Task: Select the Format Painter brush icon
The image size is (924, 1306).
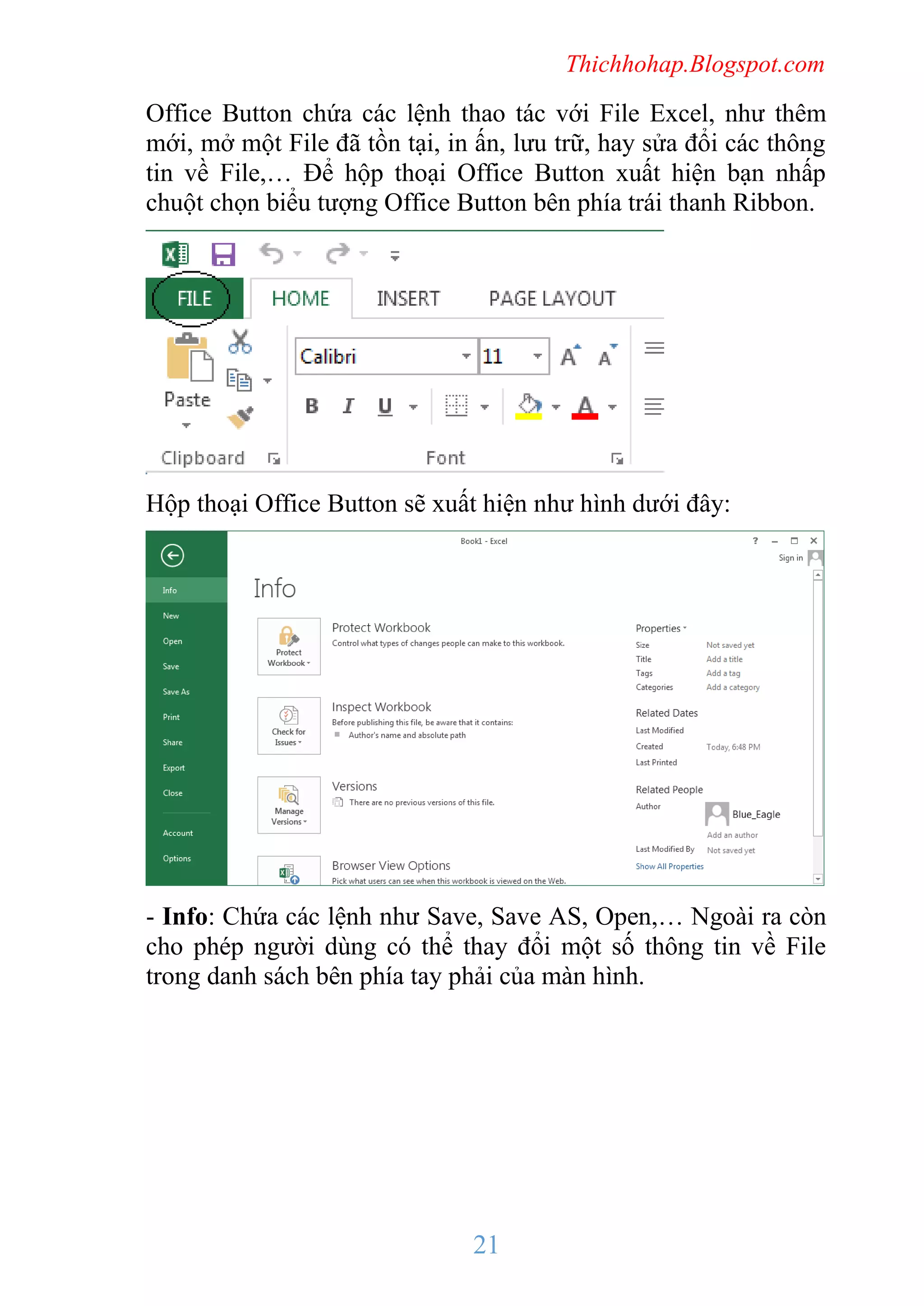Action: click(240, 417)
